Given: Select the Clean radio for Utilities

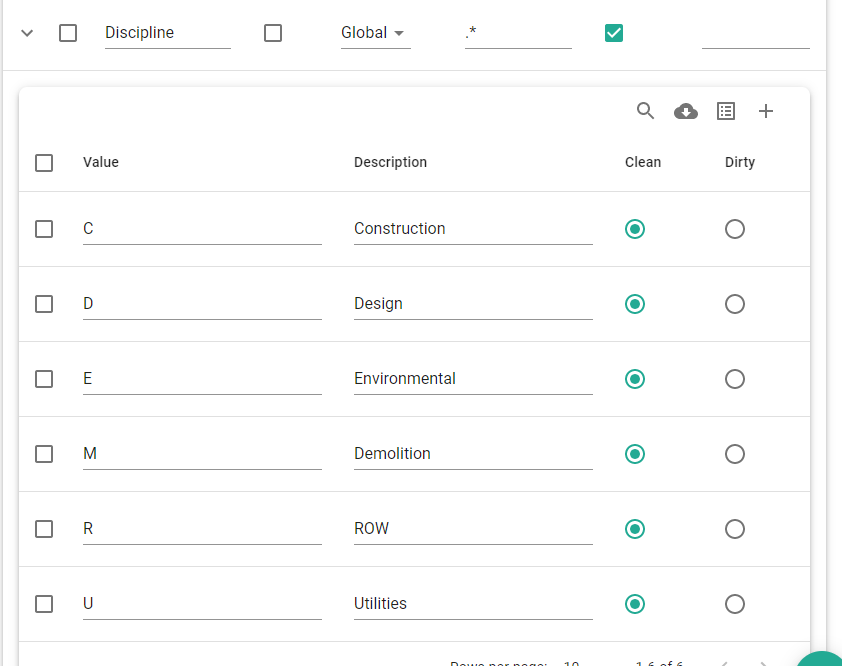Looking at the screenshot, I should pyautogui.click(x=635, y=604).
